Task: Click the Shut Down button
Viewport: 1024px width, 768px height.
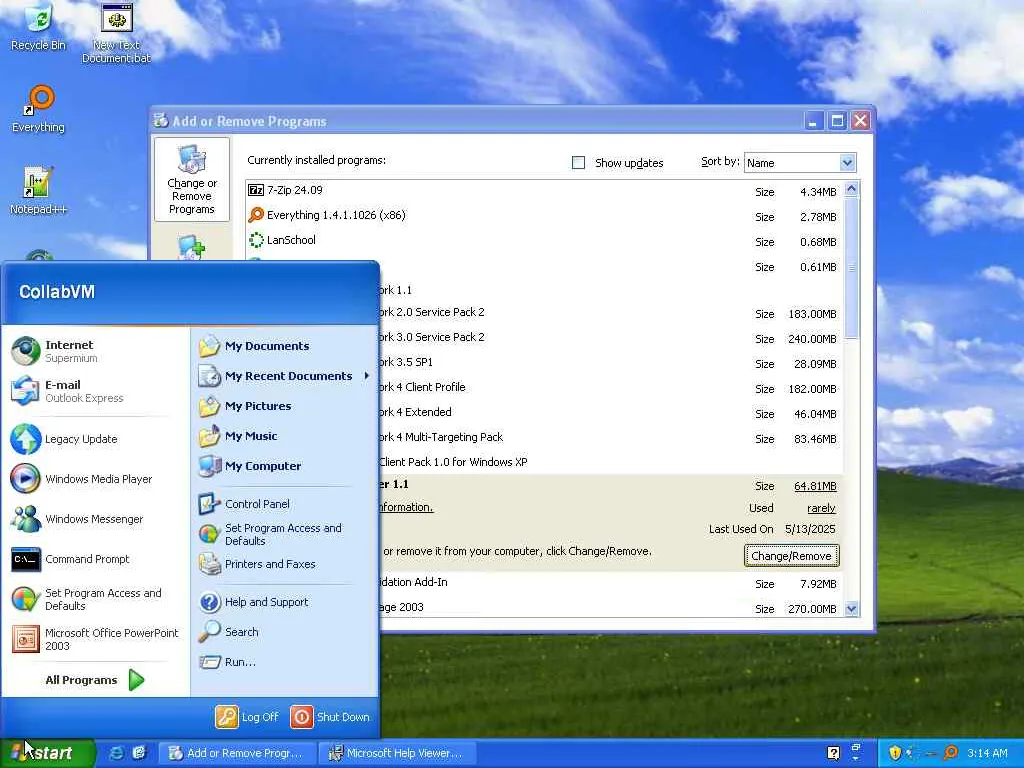Action: point(330,717)
